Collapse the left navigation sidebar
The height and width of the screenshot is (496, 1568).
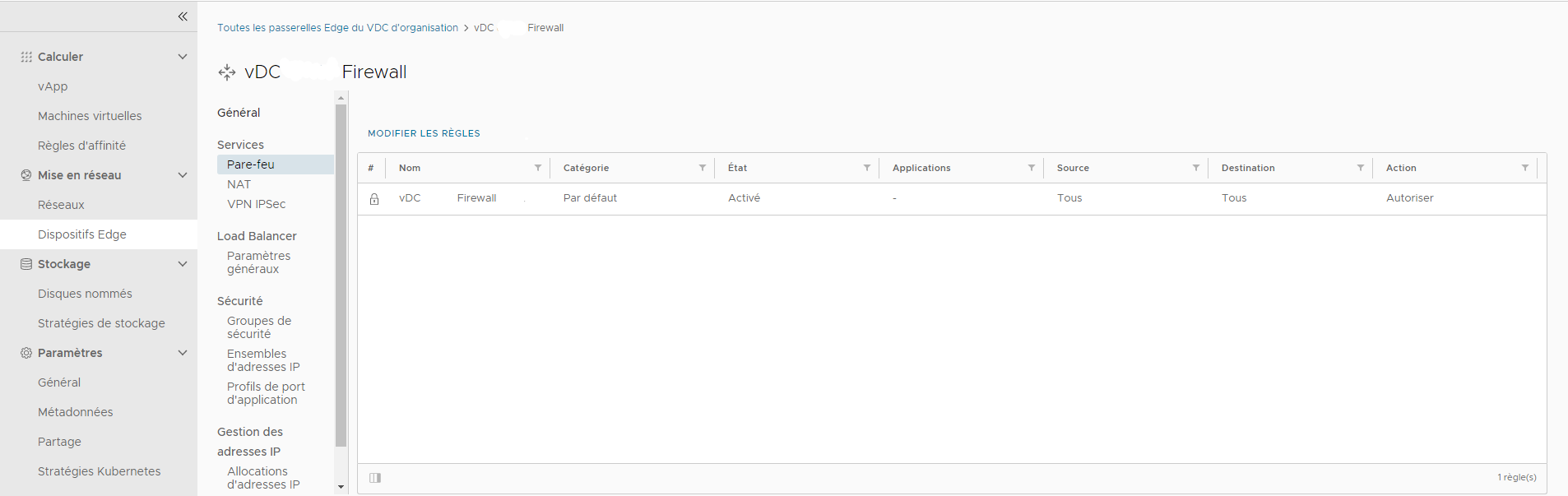(183, 16)
